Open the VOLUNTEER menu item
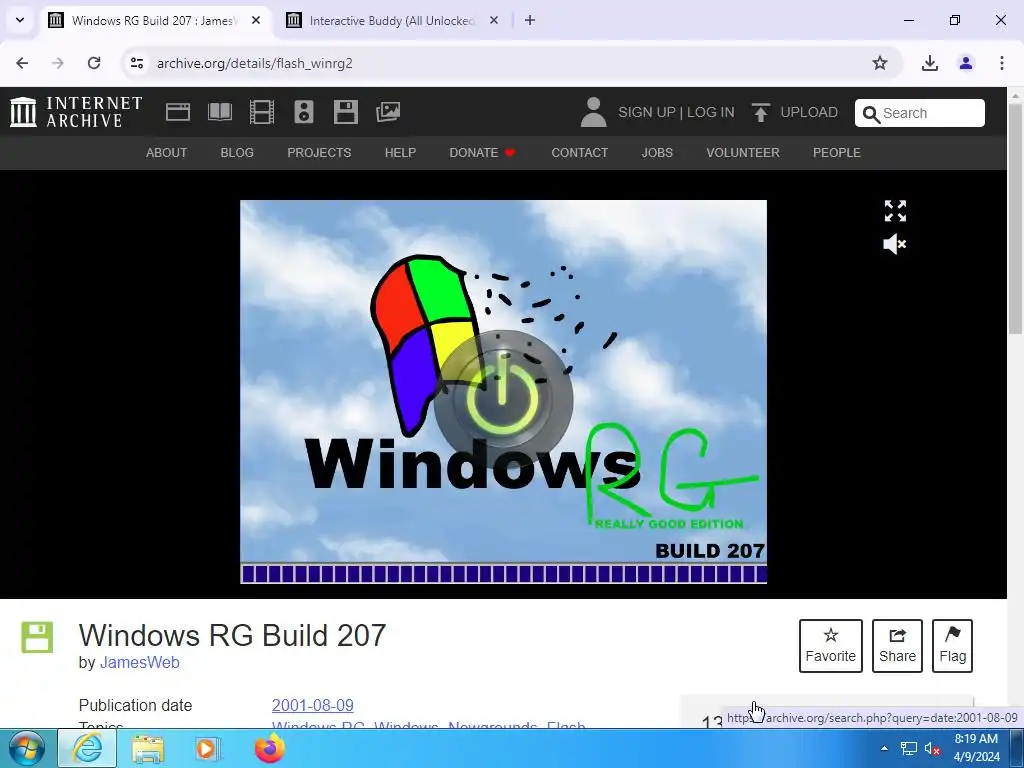 tap(743, 153)
